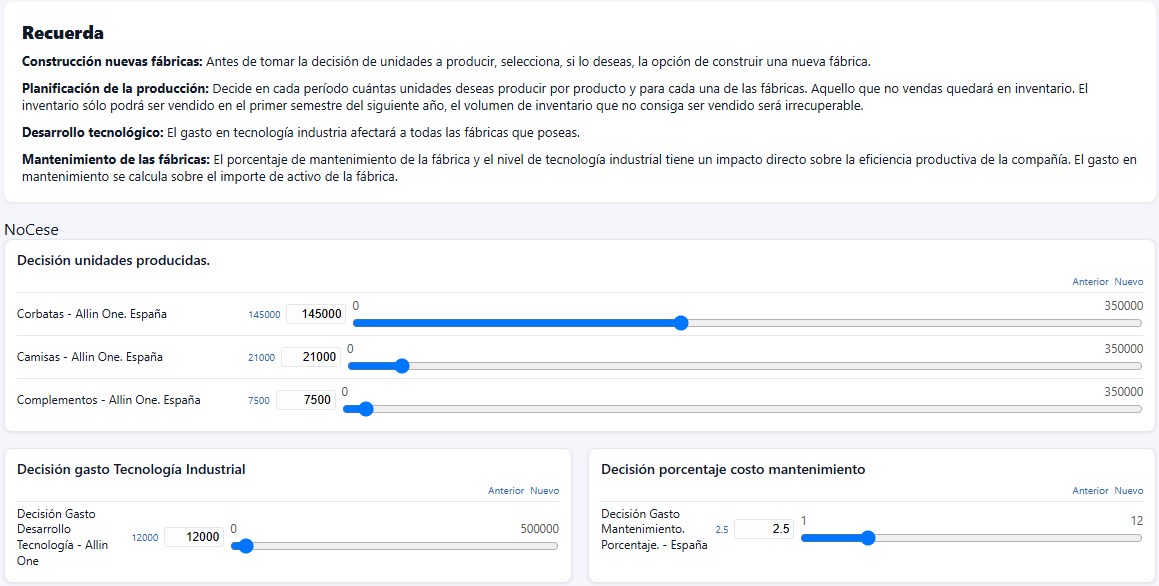This screenshot has height=586, width=1159.
Task: Click the previous value 145000 for Corbatas
Action: (x=264, y=315)
